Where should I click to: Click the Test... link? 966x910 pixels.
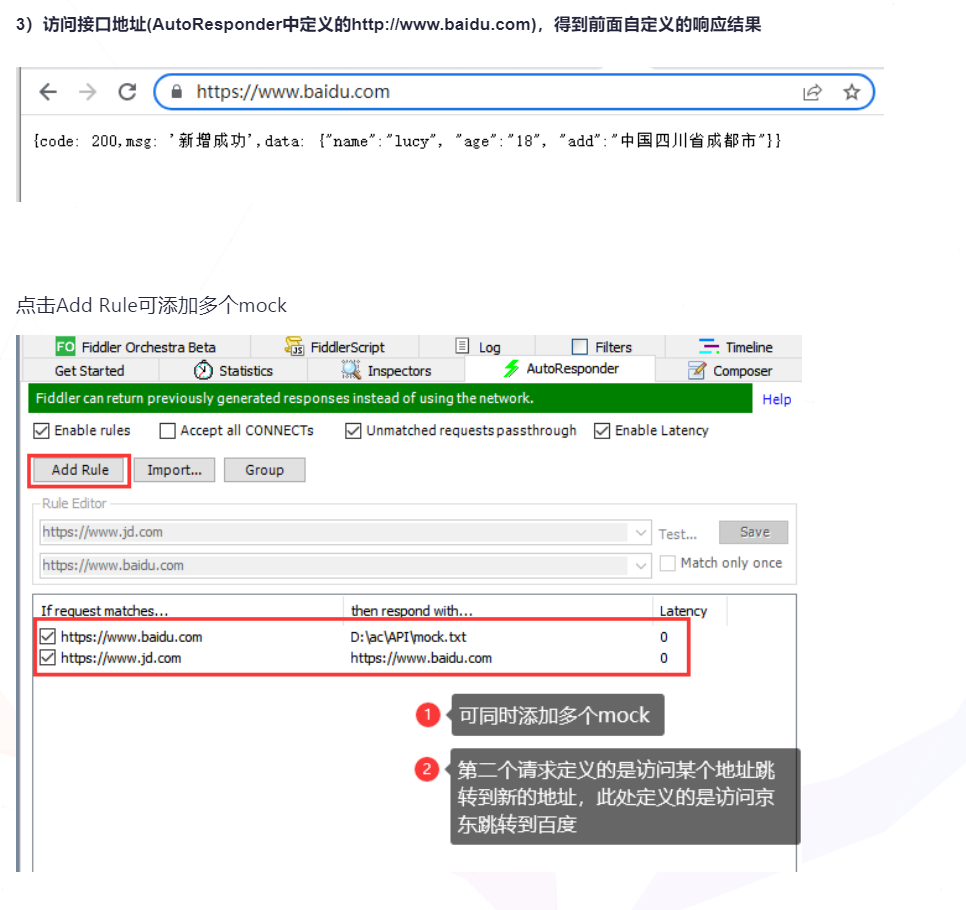[678, 534]
